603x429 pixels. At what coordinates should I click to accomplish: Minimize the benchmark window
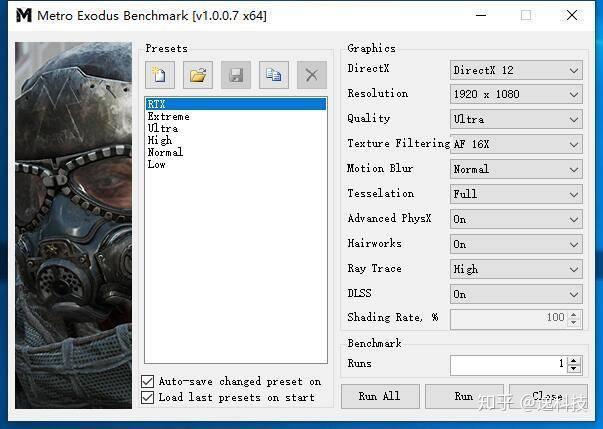pos(481,15)
